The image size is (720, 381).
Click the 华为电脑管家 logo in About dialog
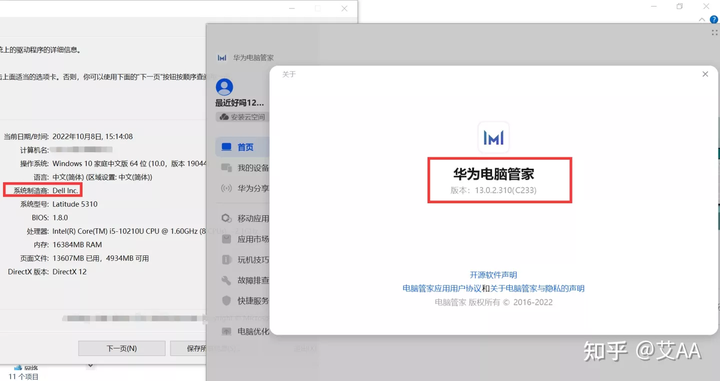click(x=494, y=137)
